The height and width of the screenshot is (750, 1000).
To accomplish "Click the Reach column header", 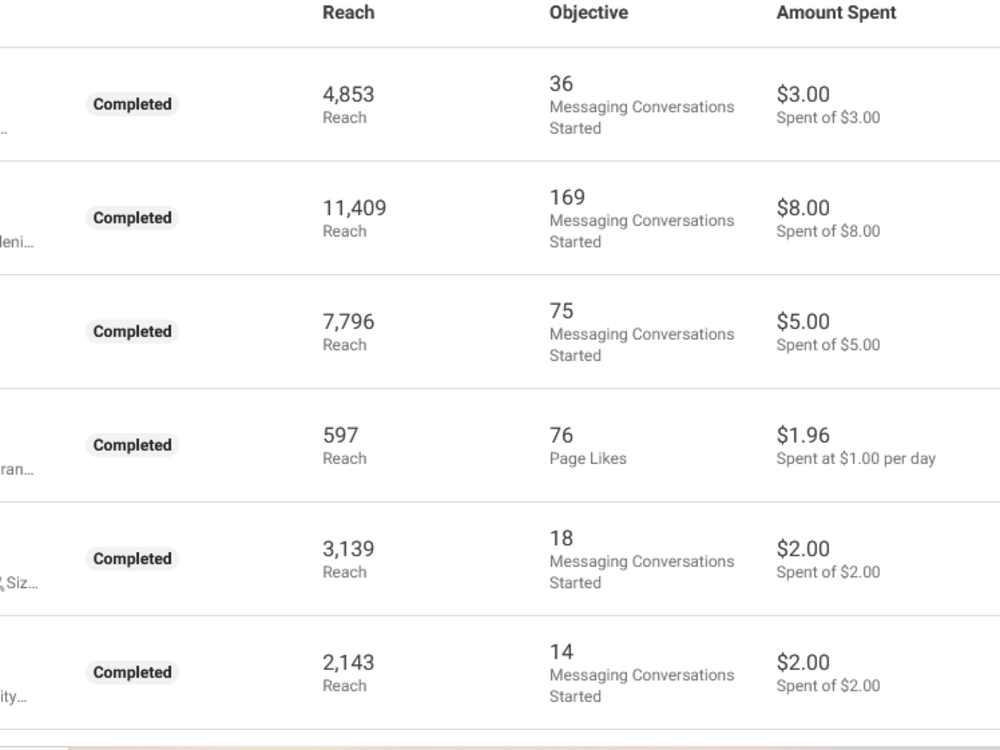I will pyautogui.click(x=348, y=13).
